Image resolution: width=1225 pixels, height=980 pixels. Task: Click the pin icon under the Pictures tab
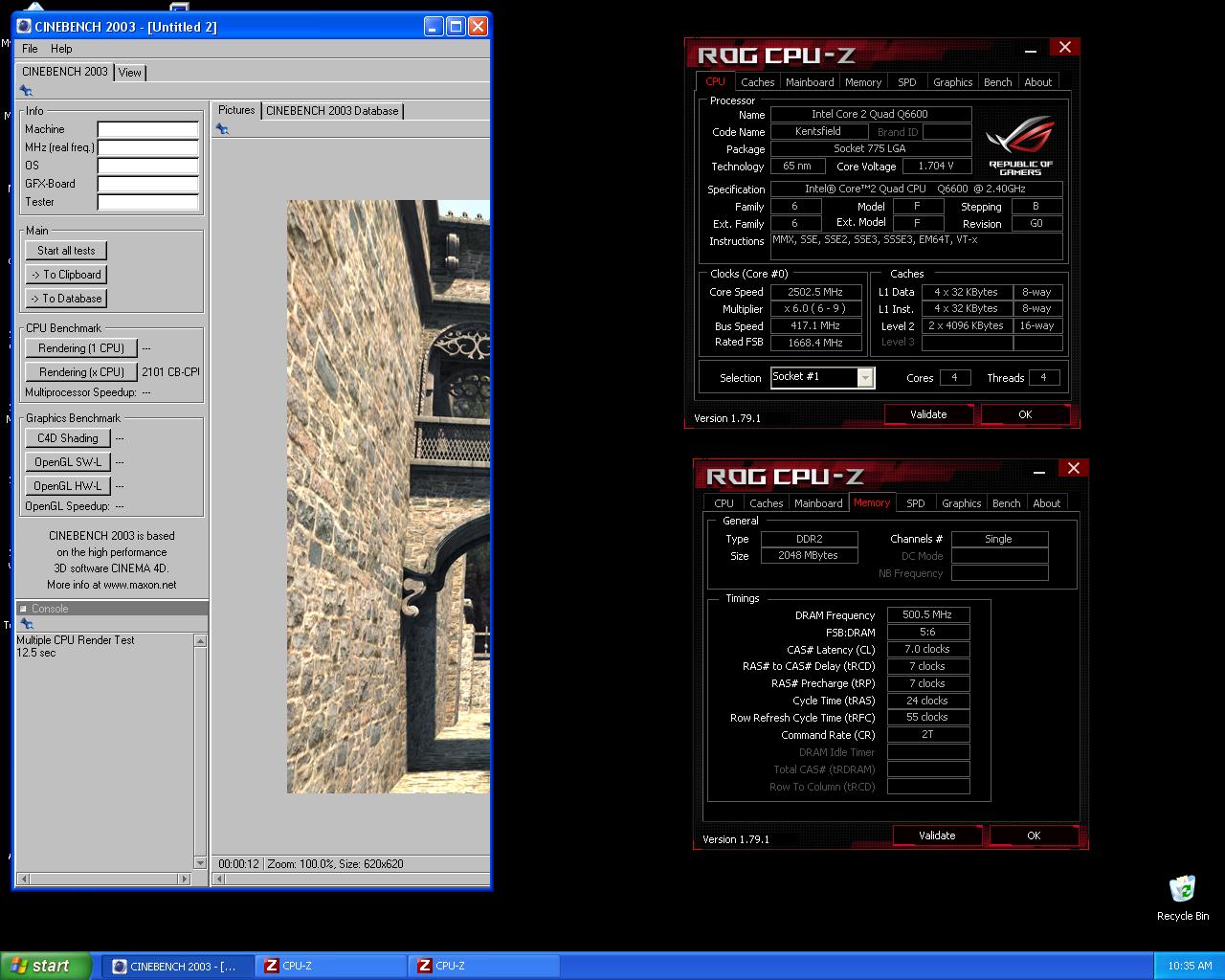222,128
